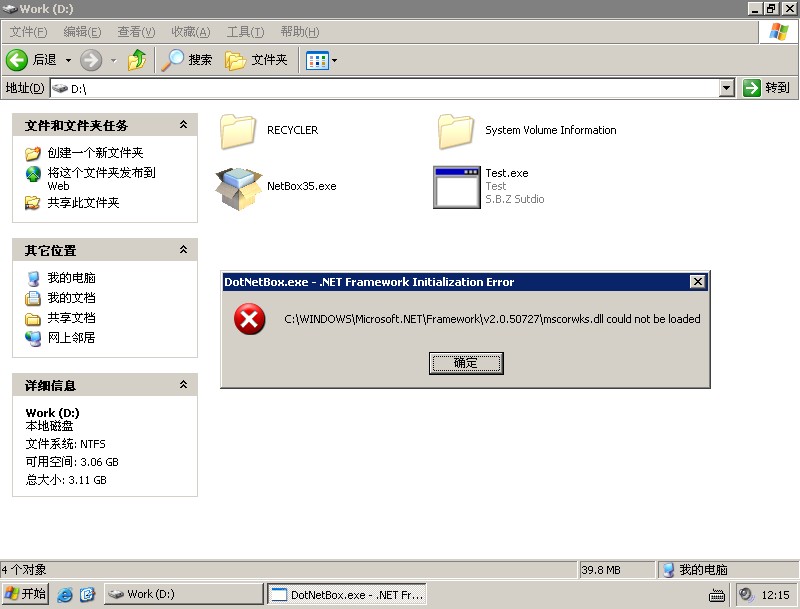Click the Go (转到) button
800x609 pixels.
[767, 88]
